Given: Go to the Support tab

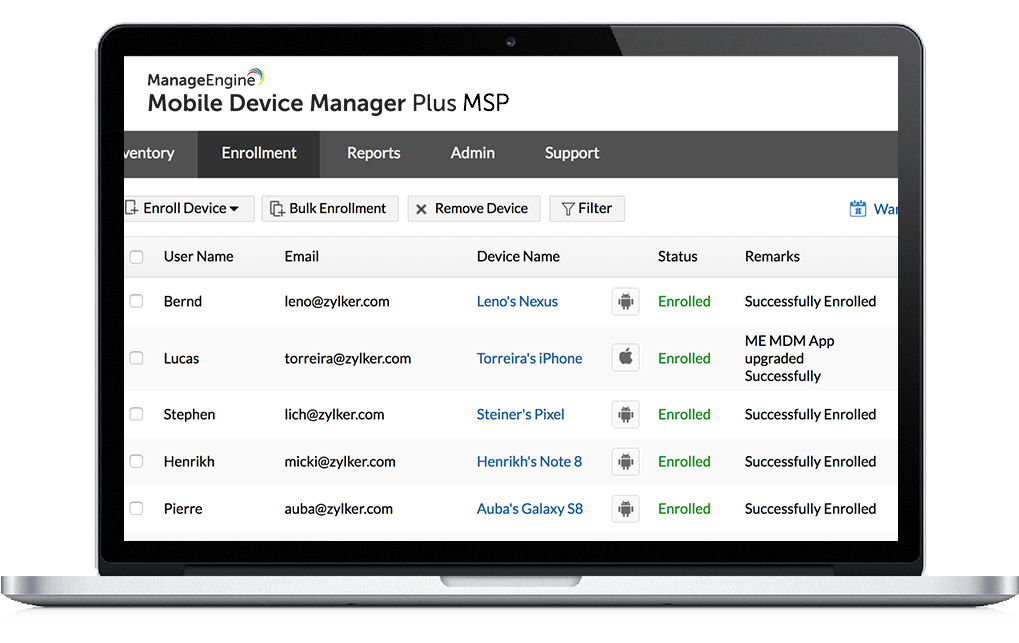Looking at the screenshot, I should (x=571, y=153).
